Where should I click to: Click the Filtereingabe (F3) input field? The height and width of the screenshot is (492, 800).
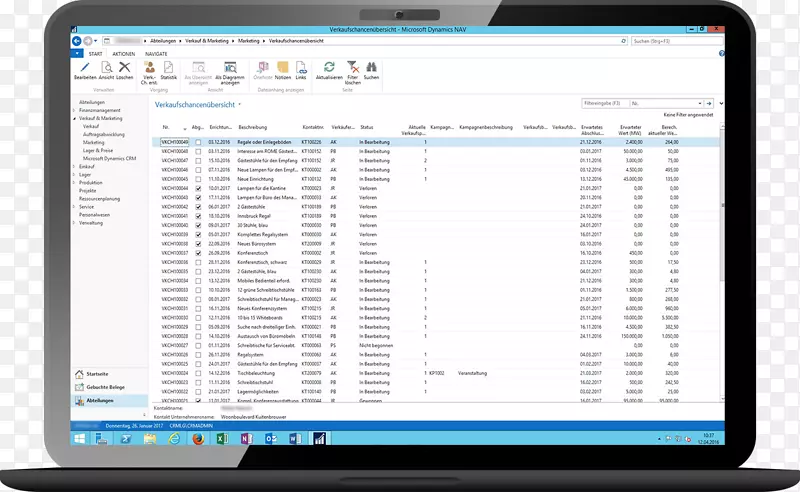tap(606, 104)
